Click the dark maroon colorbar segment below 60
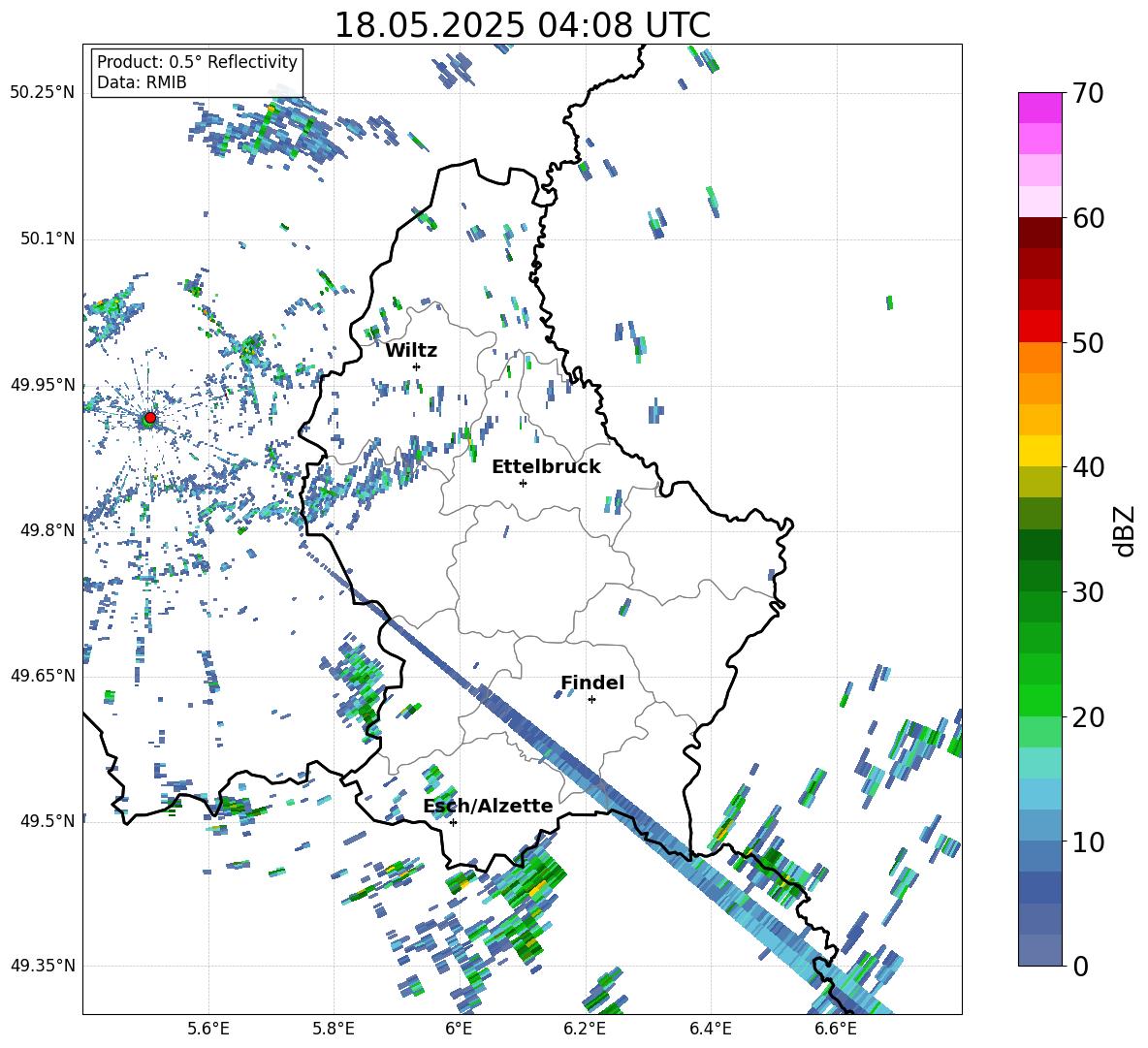 [x=1040, y=232]
